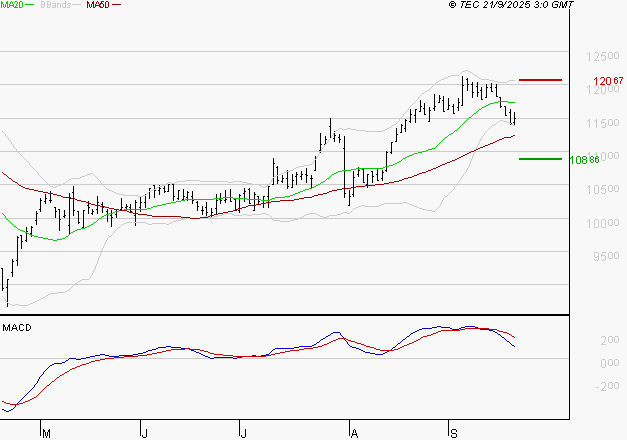Click the S month label on time axis
The width and height of the screenshot is (627, 440).
click(x=453, y=433)
